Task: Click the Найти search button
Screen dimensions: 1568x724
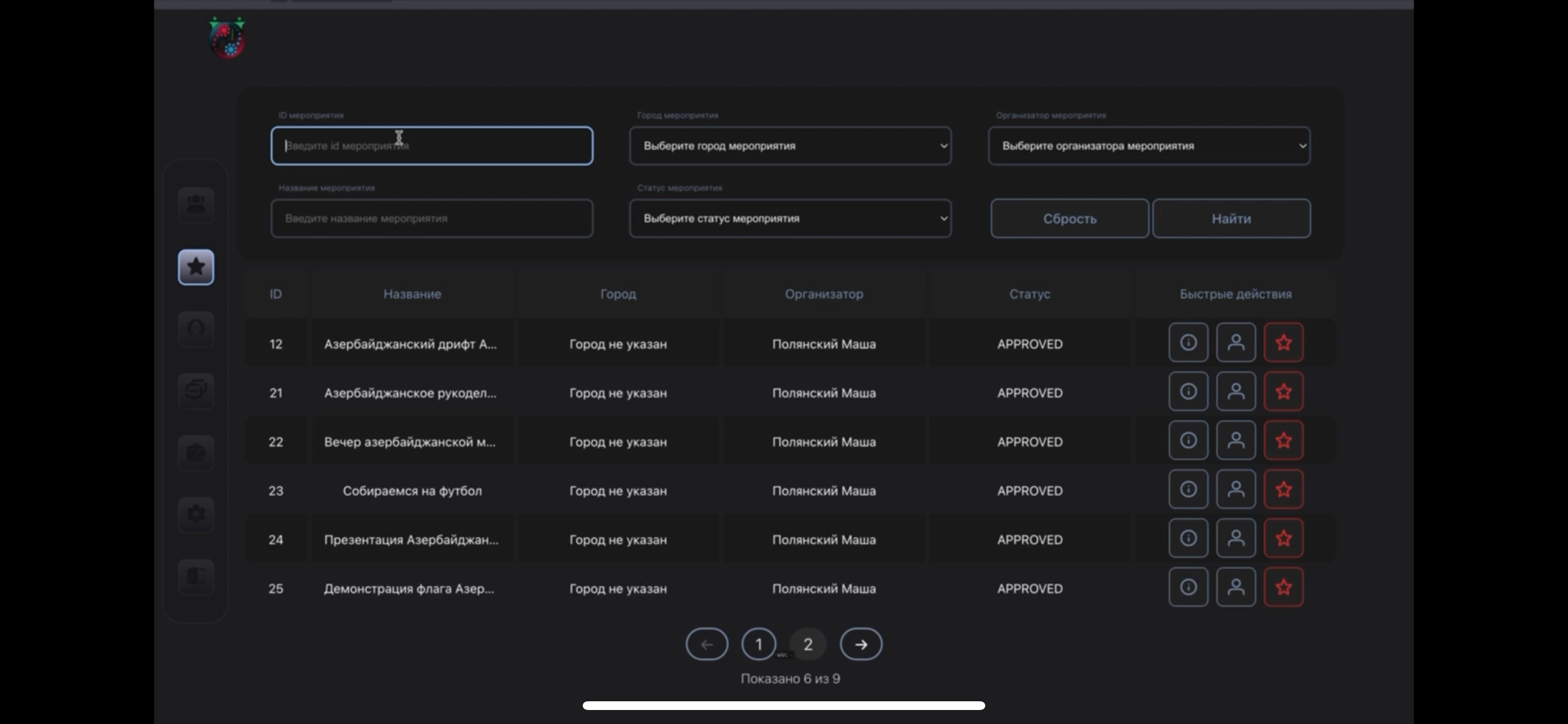Action: click(x=1231, y=219)
